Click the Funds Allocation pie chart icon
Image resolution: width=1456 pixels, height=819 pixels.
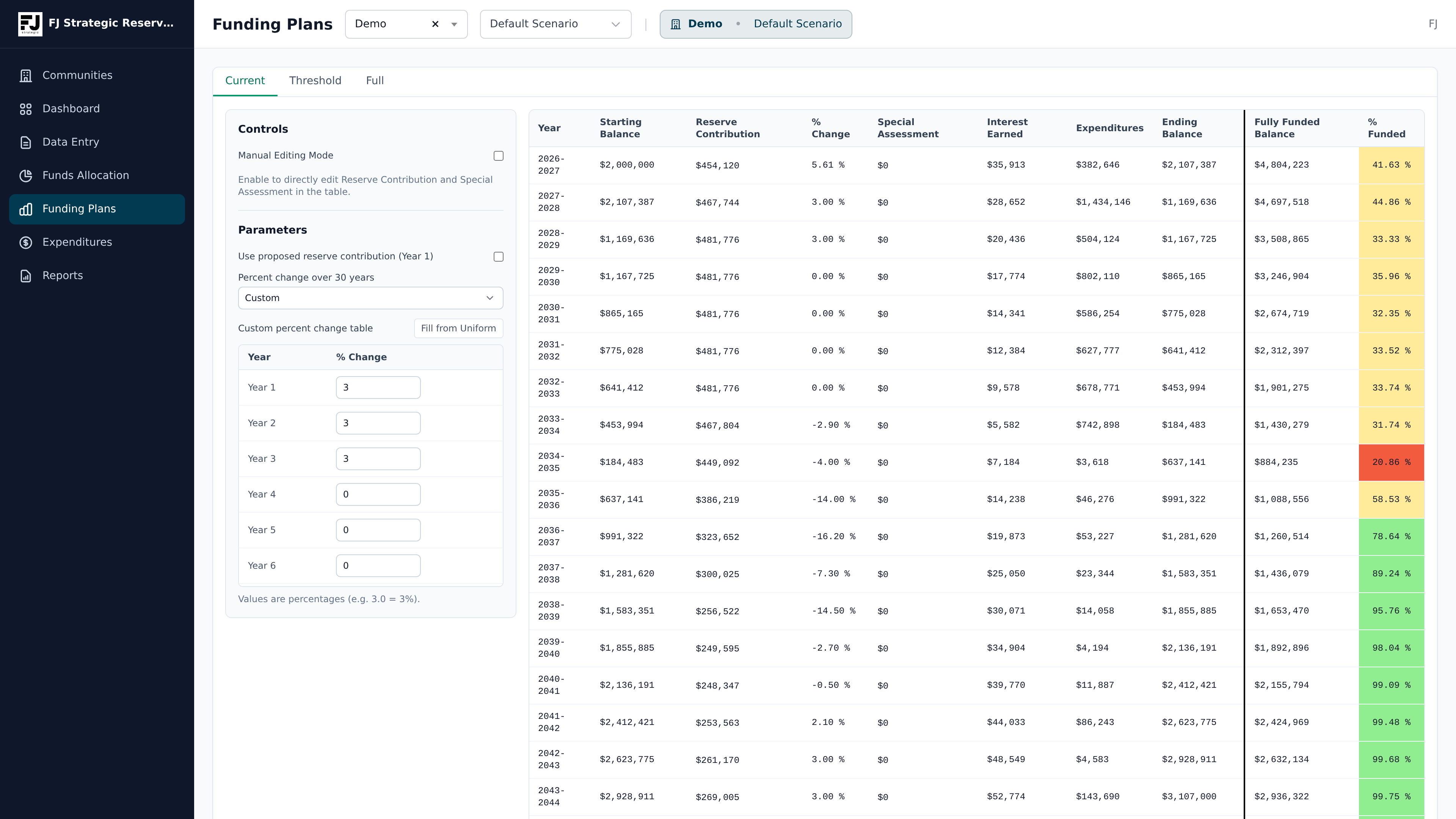25,175
